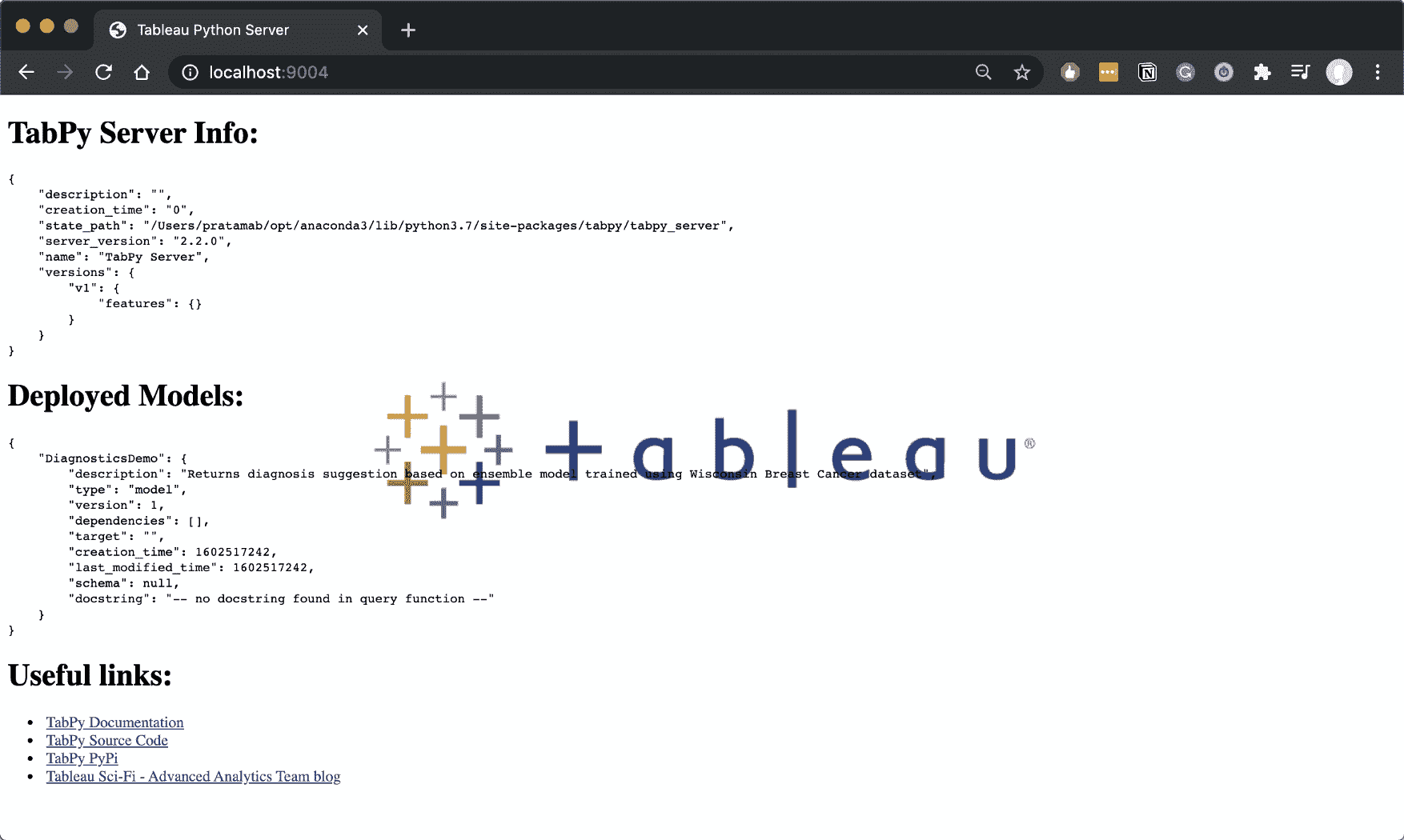Open the Chrome three-dot menu
This screenshot has height=840, width=1404.
coord(1378,72)
